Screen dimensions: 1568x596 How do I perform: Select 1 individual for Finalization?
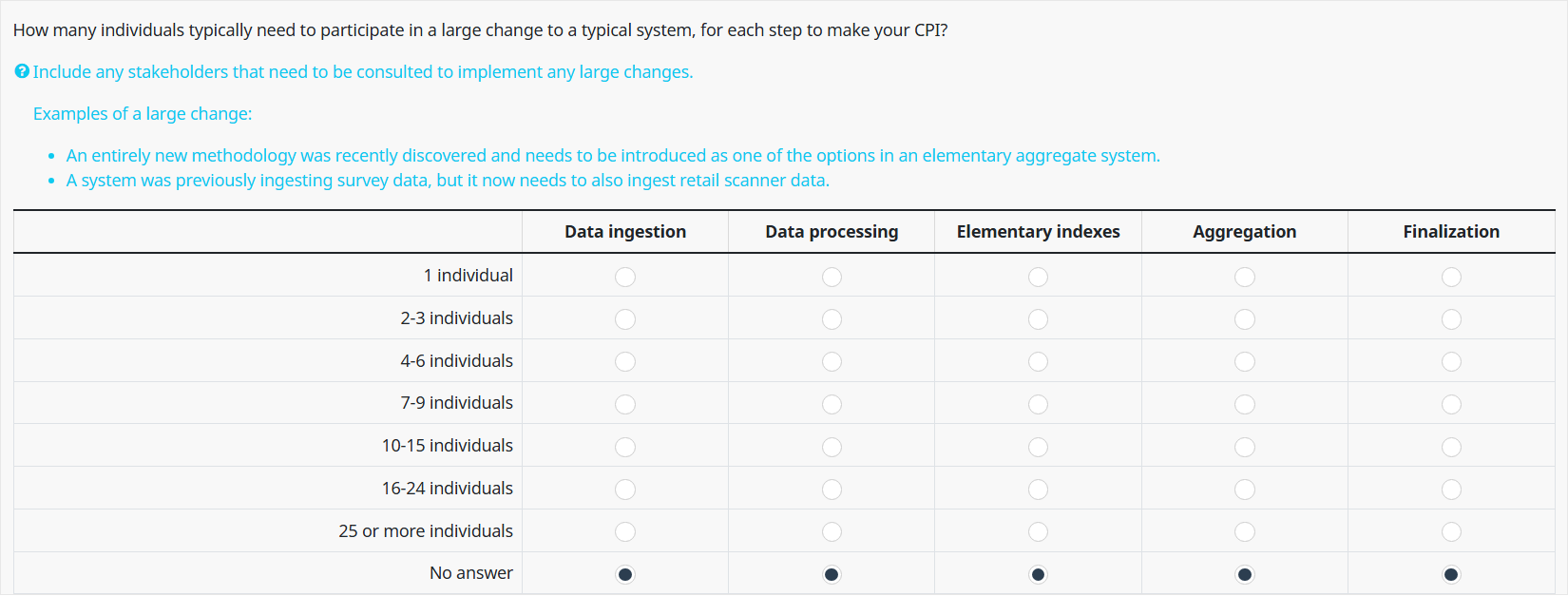(x=1451, y=277)
